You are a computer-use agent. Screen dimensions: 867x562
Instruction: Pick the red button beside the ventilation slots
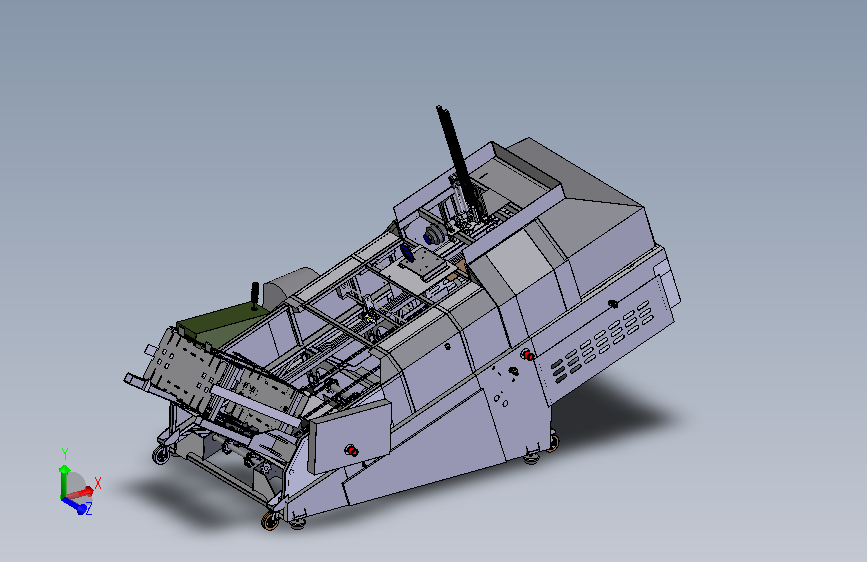528,355
